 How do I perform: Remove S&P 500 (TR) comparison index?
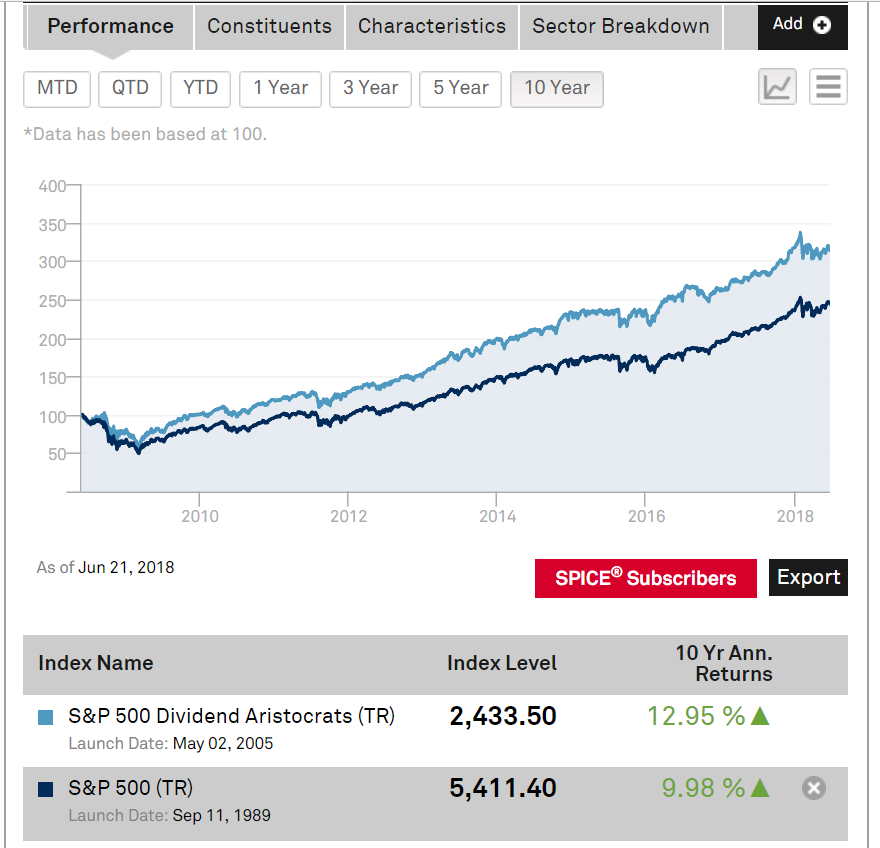coord(814,788)
